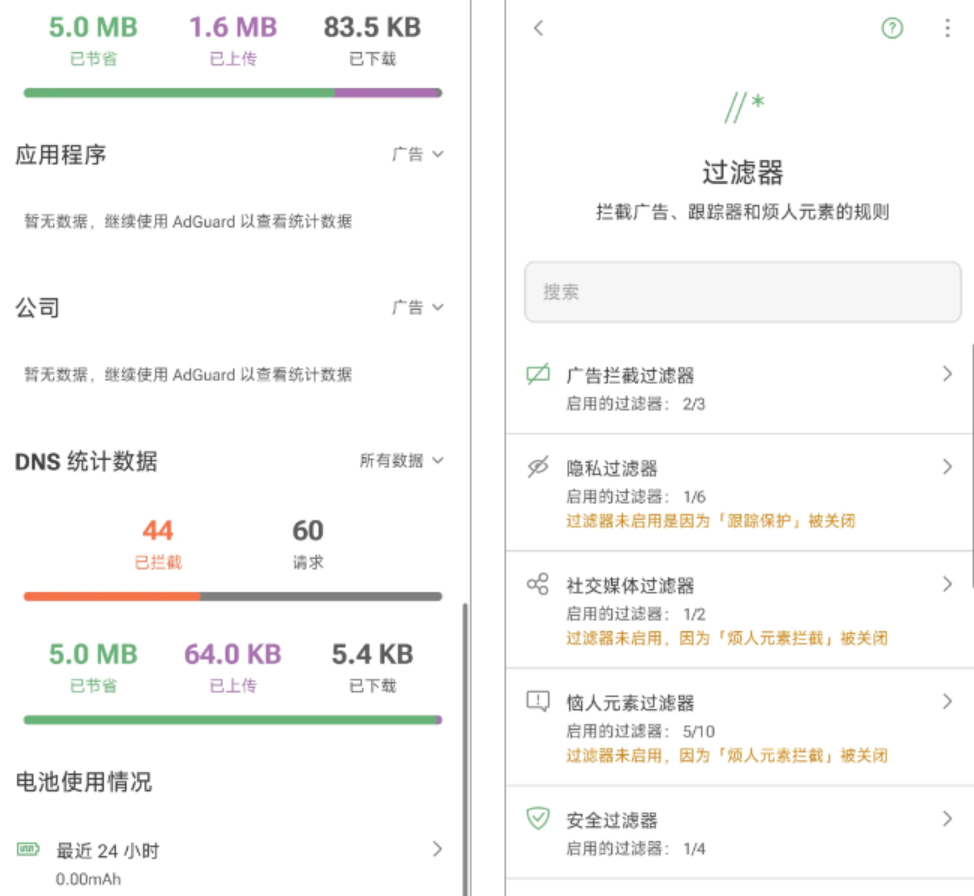Click the //* filters logo
The height and width of the screenshot is (896, 974).
(744, 107)
